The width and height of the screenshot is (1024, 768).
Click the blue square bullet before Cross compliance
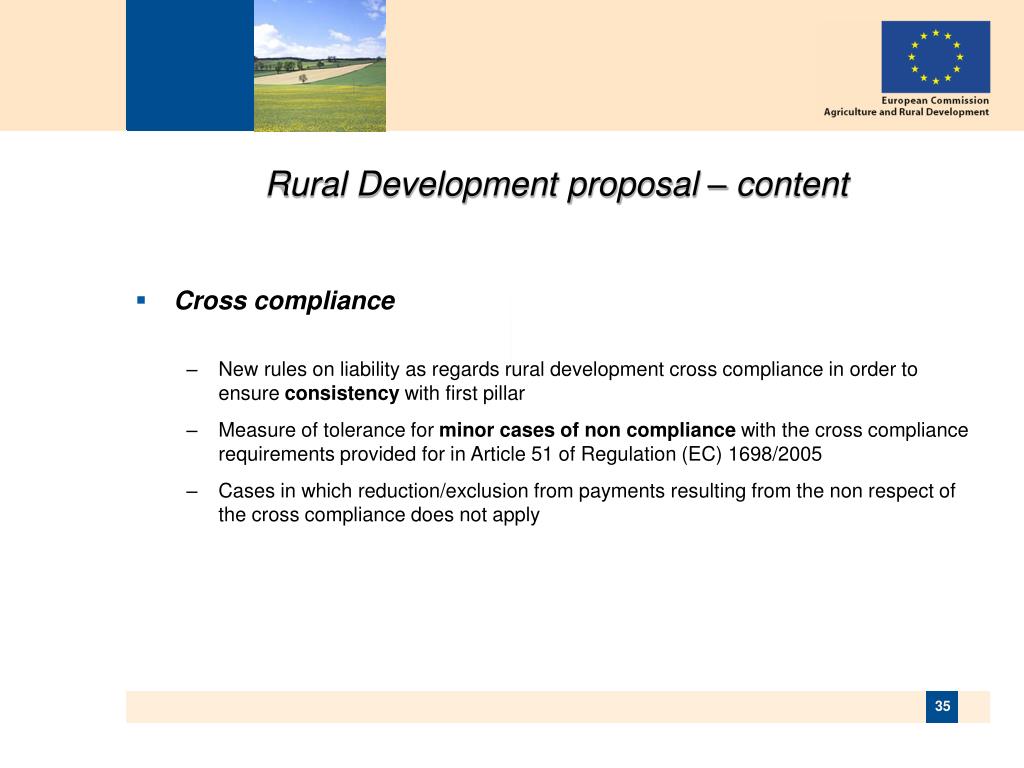141,300
